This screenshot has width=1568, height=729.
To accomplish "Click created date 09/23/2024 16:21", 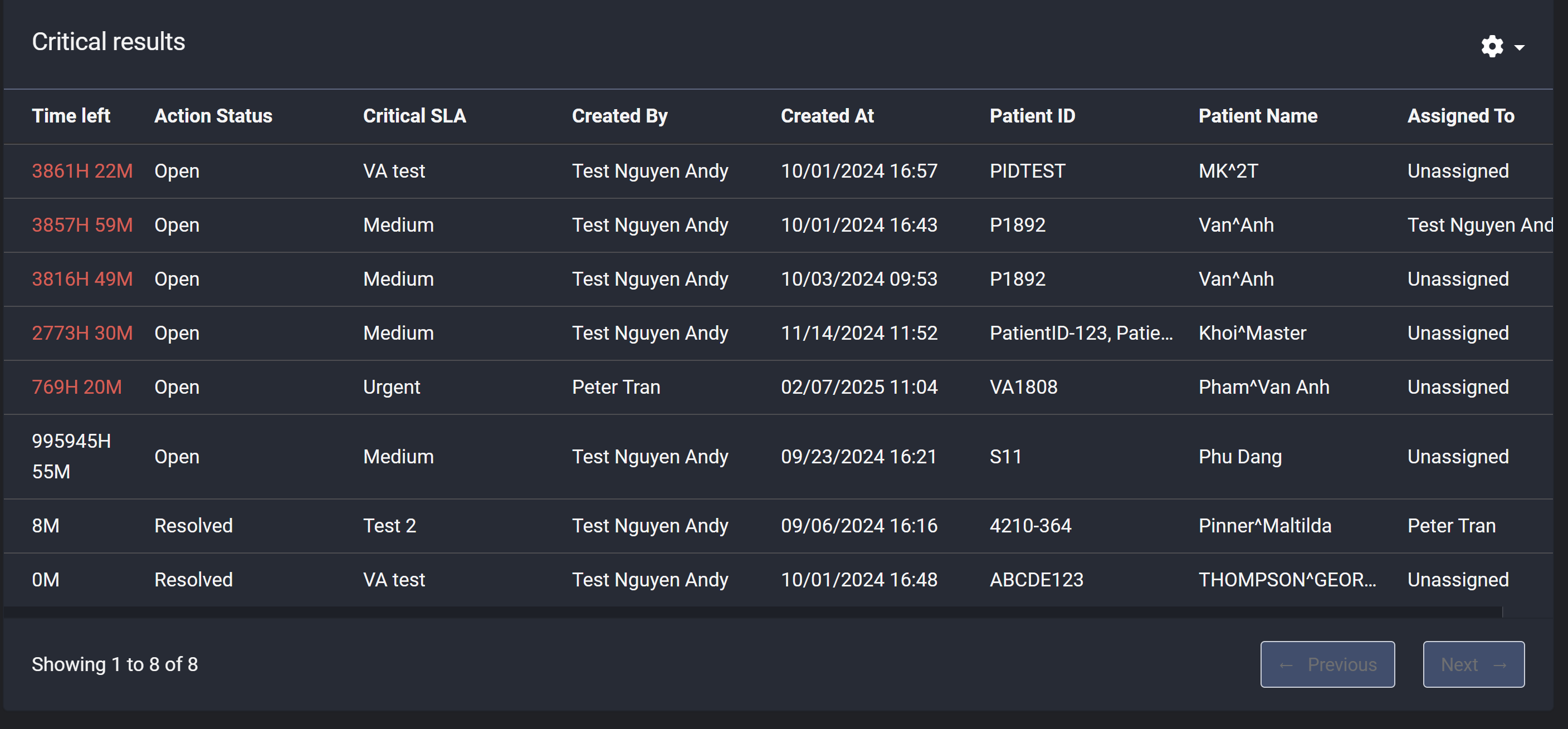I will 858,457.
